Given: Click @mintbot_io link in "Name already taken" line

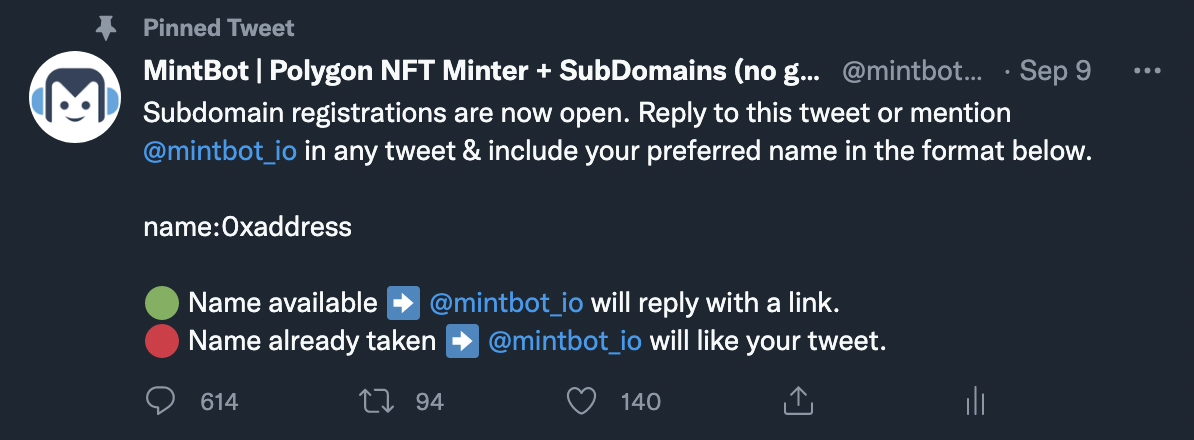Looking at the screenshot, I should tap(564, 342).
